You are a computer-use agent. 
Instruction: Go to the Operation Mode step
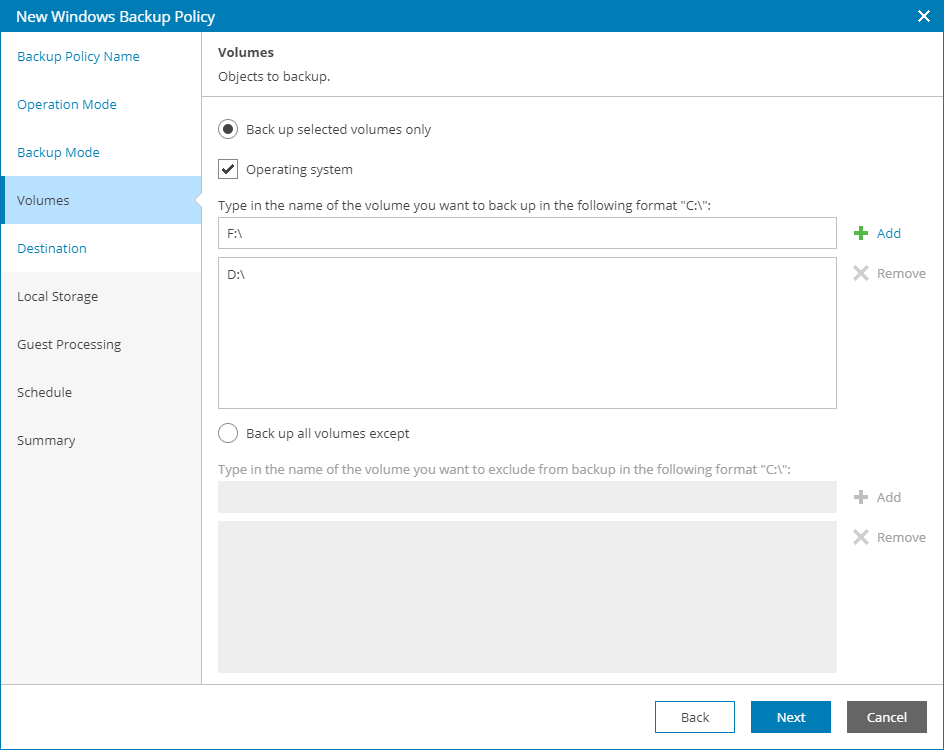(x=67, y=104)
